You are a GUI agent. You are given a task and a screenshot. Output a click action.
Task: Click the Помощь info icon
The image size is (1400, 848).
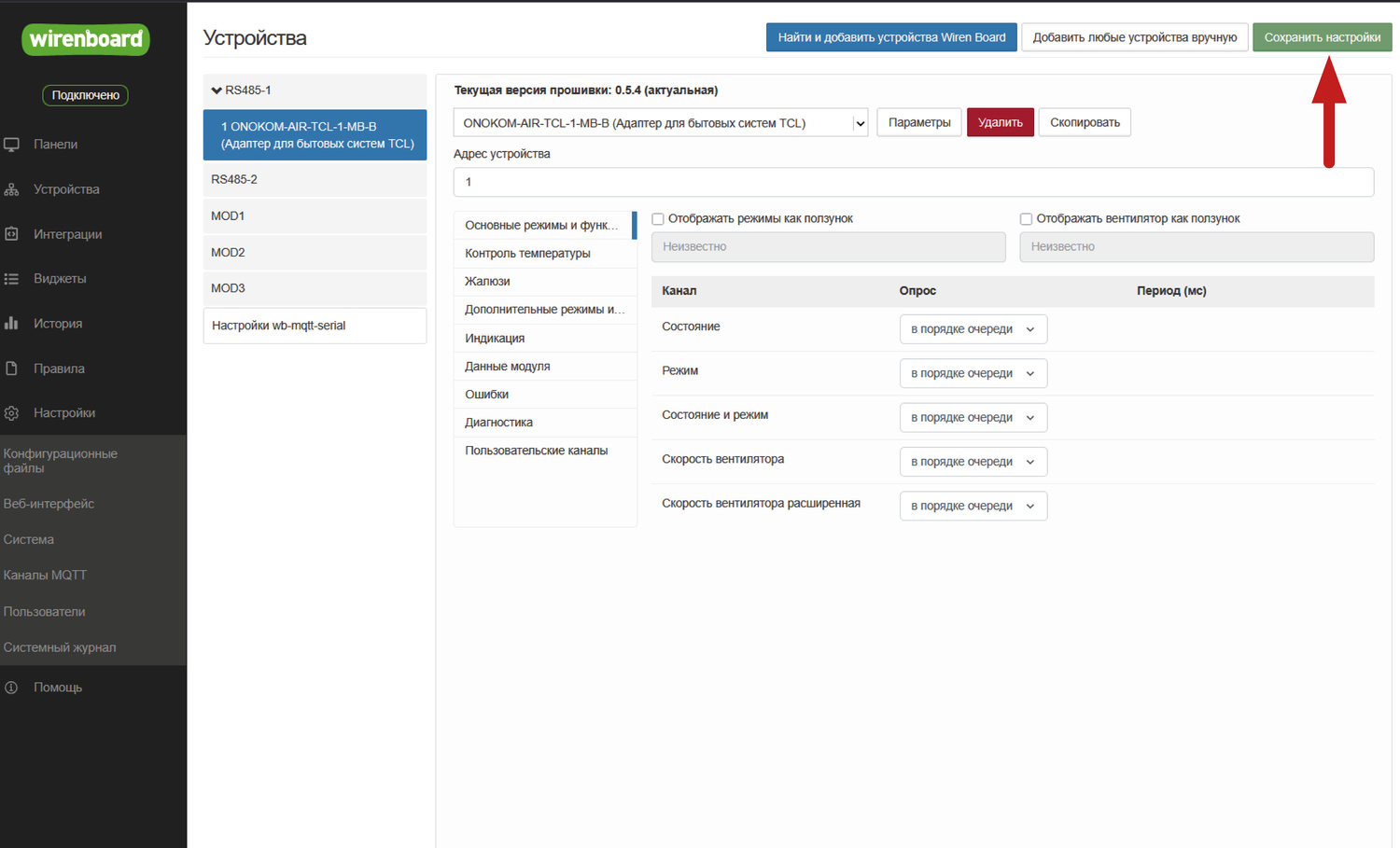[x=11, y=688]
